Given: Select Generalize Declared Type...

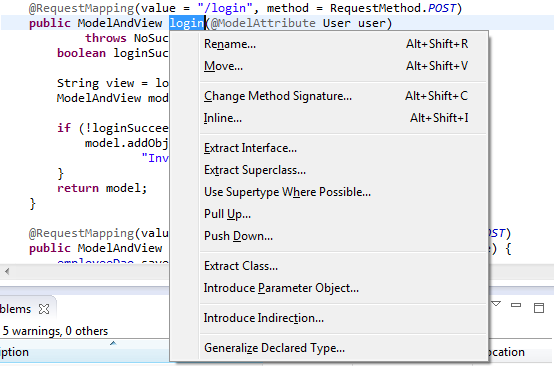Looking at the screenshot, I should click(343, 348).
